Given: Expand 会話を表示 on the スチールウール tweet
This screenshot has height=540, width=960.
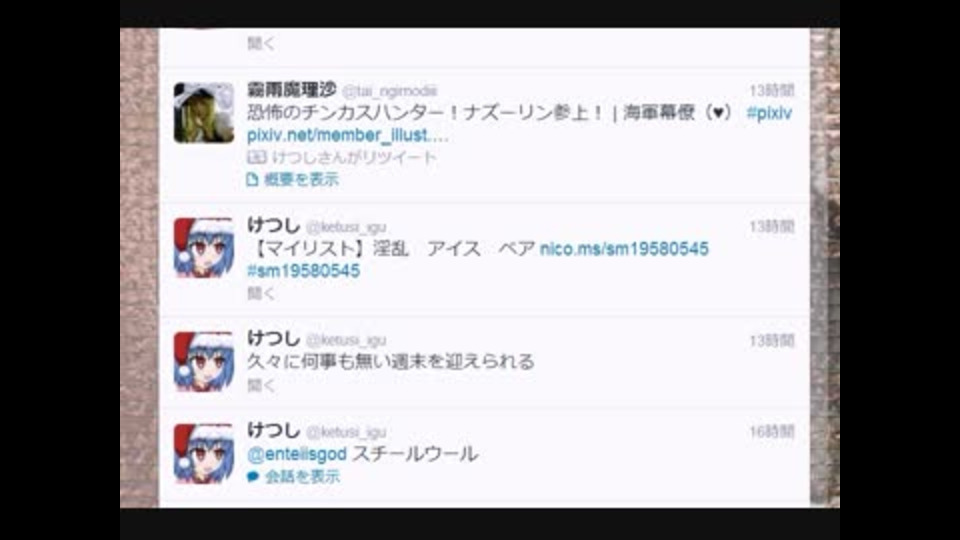Looking at the screenshot, I should (302, 476).
